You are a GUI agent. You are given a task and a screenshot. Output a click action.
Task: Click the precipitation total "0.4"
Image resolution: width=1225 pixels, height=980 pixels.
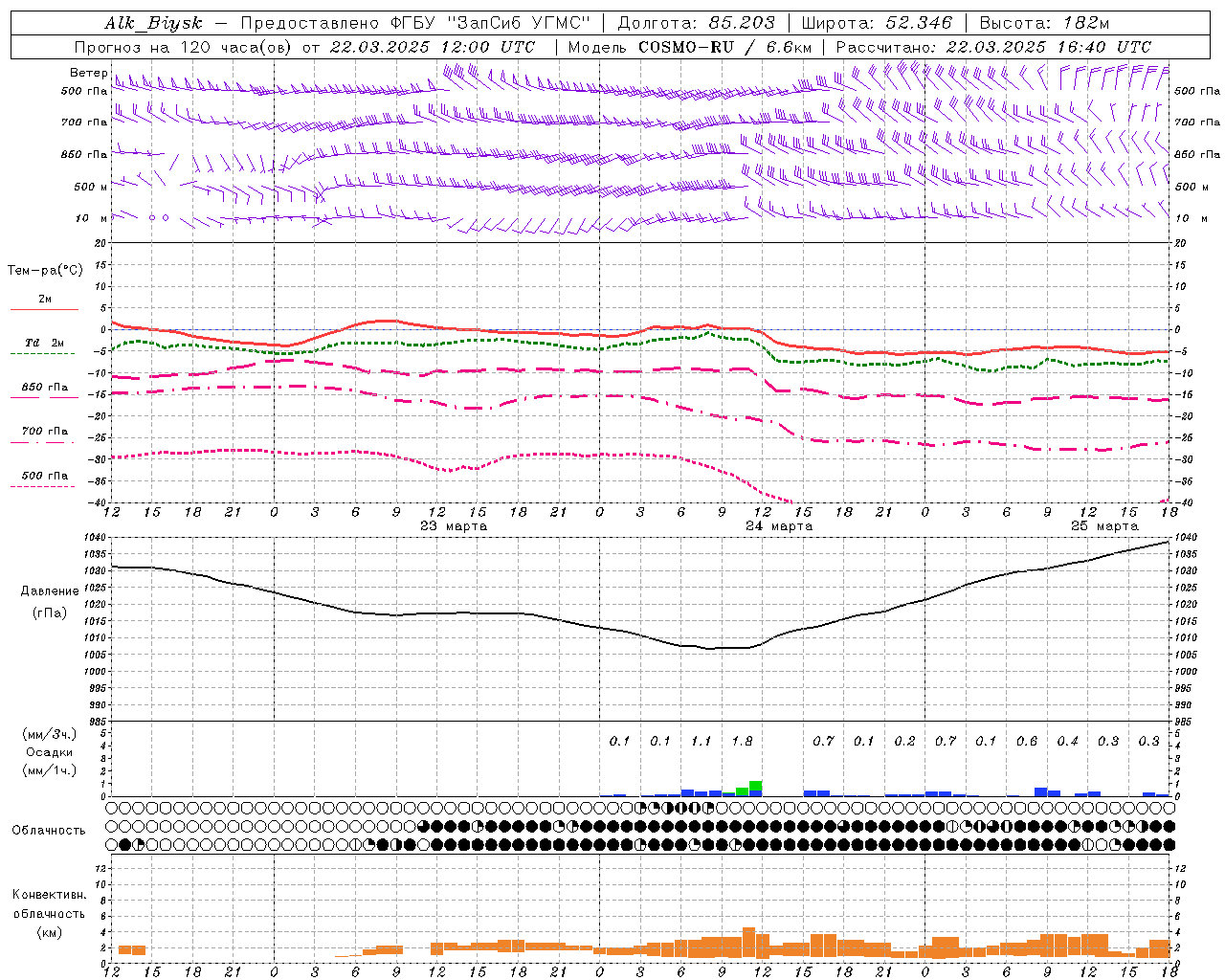pos(1068,742)
